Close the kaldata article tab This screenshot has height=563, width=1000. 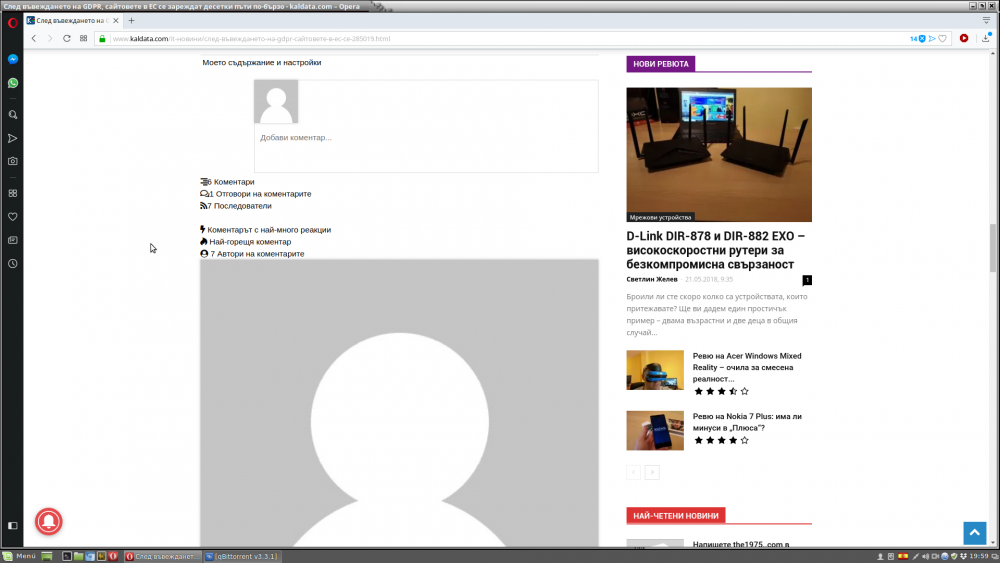tap(115, 20)
